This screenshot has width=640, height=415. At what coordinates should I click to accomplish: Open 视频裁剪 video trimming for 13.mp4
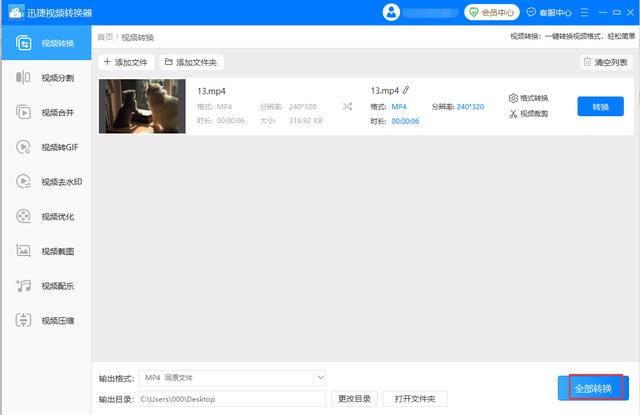tap(529, 114)
